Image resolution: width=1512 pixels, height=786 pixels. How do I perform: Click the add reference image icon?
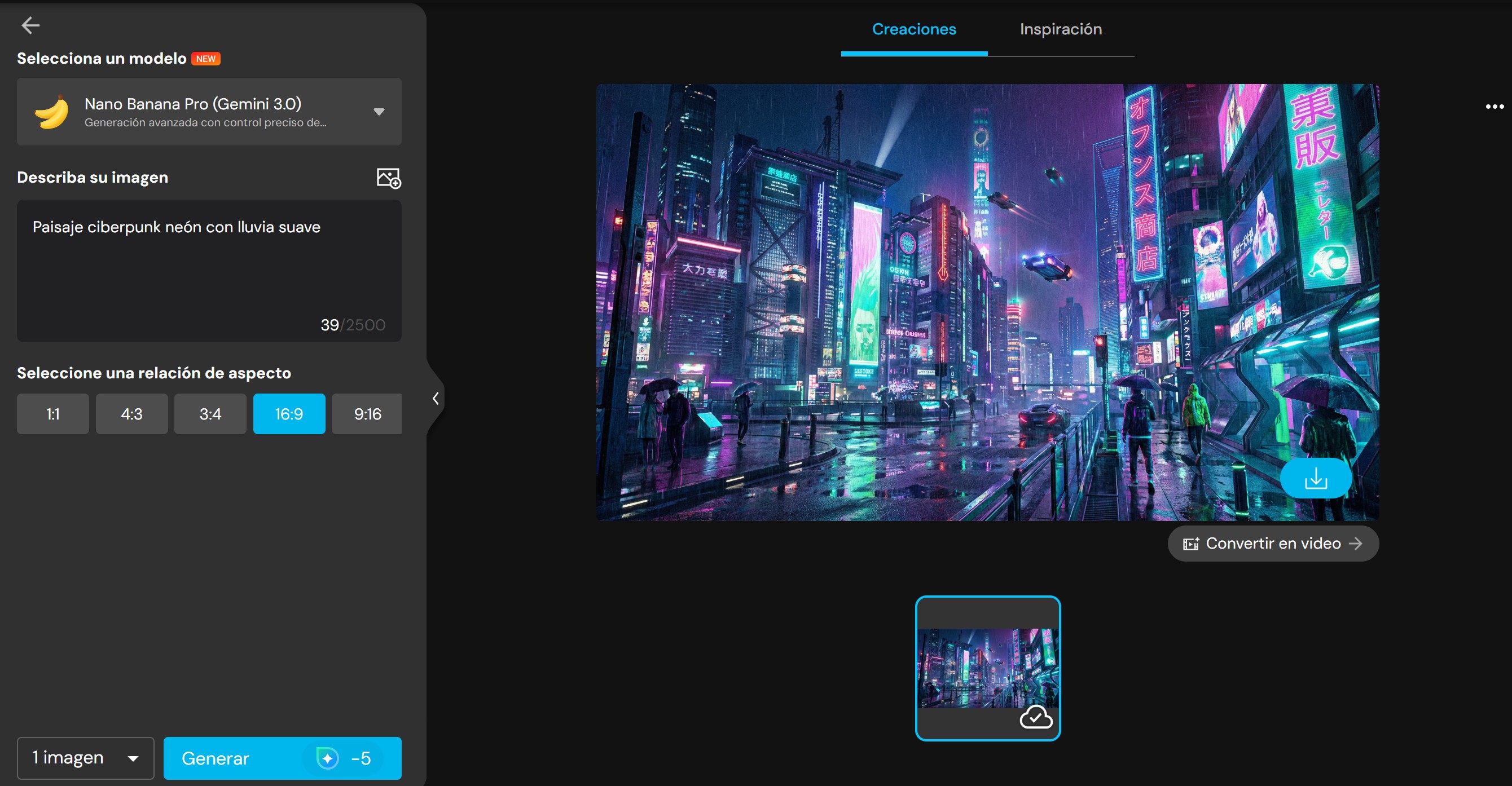coord(388,178)
